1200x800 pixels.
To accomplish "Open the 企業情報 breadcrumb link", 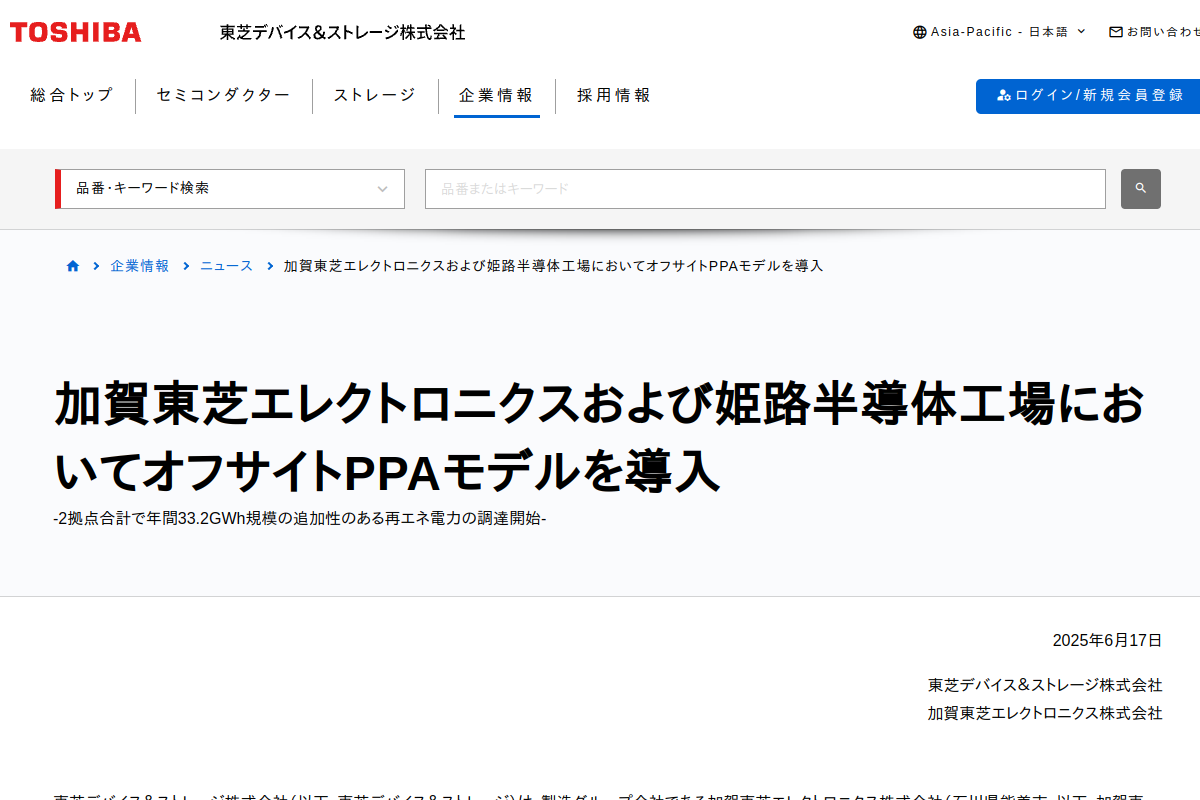I will pos(140,266).
